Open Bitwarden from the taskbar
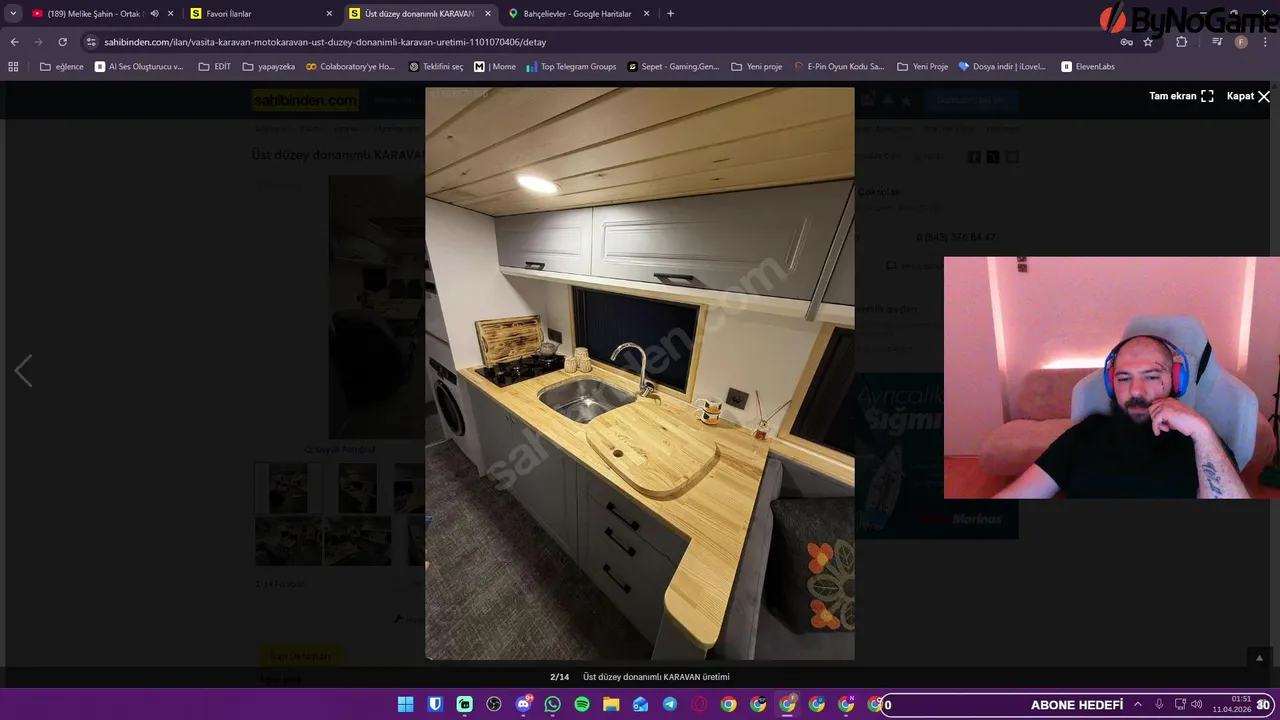The width and height of the screenshot is (1280, 720). pyautogui.click(x=435, y=704)
